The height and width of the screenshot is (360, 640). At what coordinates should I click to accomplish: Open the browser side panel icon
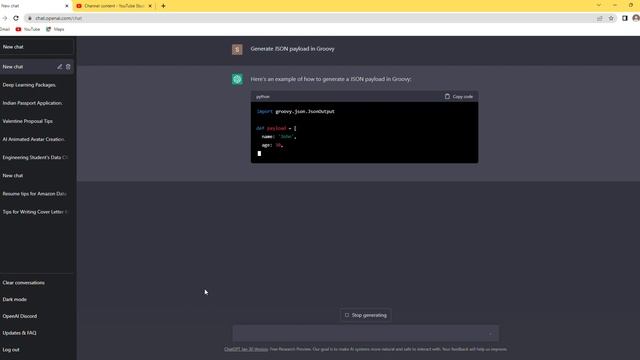click(624, 18)
